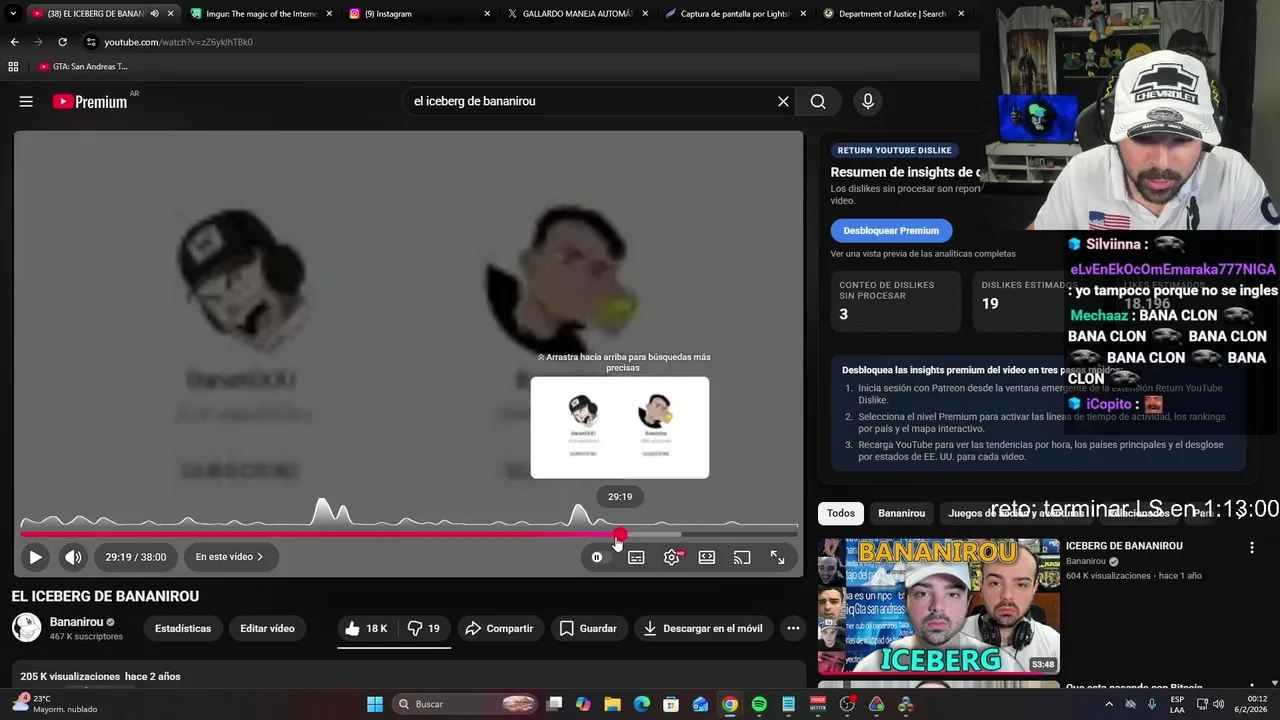Mute the video volume speaker icon
The height and width of the screenshot is (720, 1280).
pyautogui.click(x=73, y=557)
